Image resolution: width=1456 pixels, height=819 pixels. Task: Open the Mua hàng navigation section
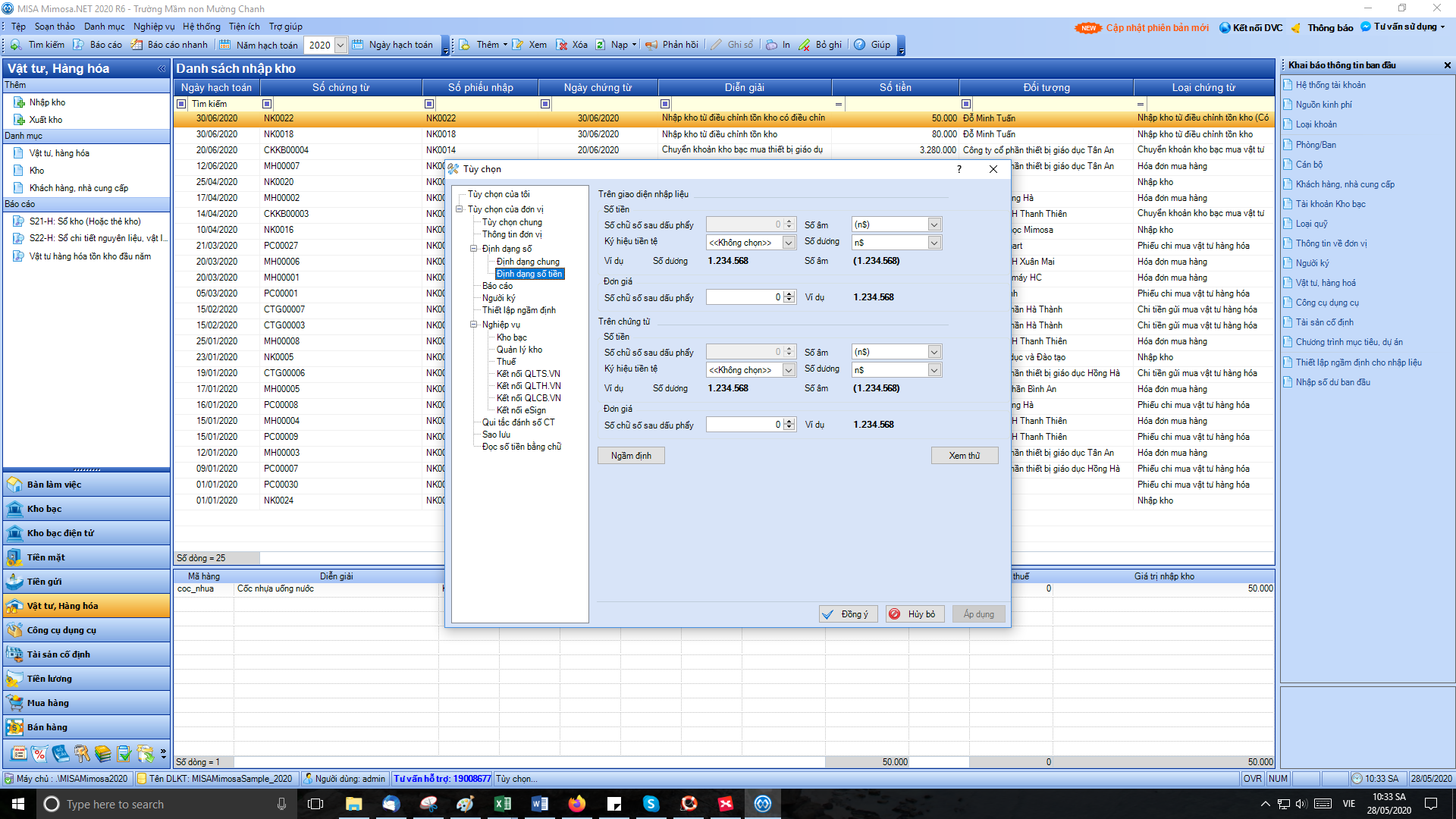point(86,703)
